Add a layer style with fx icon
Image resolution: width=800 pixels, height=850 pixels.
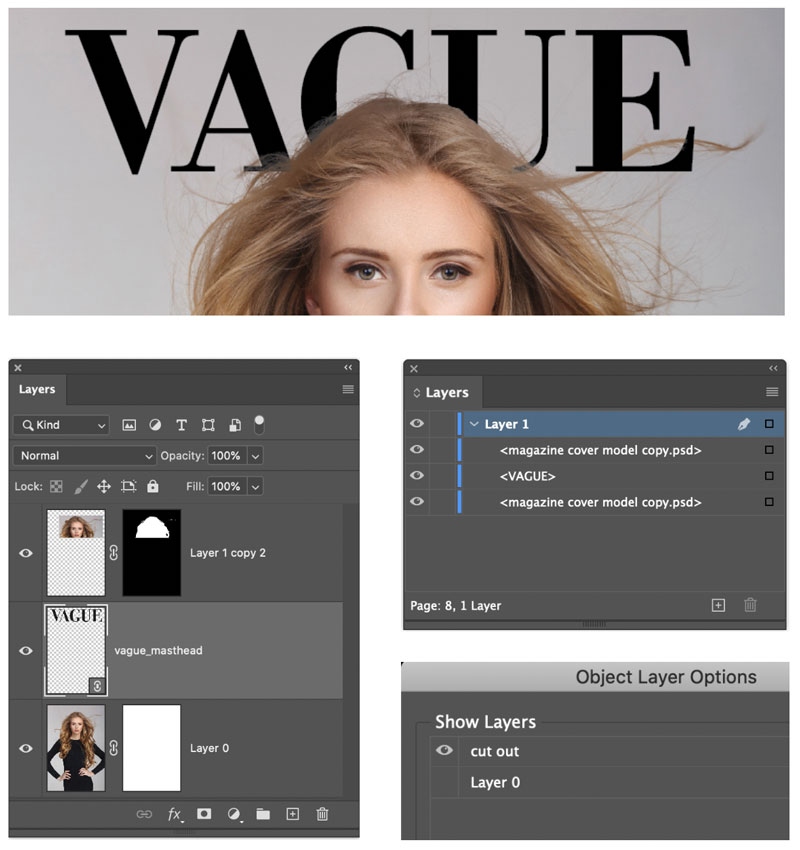[175, 814]
